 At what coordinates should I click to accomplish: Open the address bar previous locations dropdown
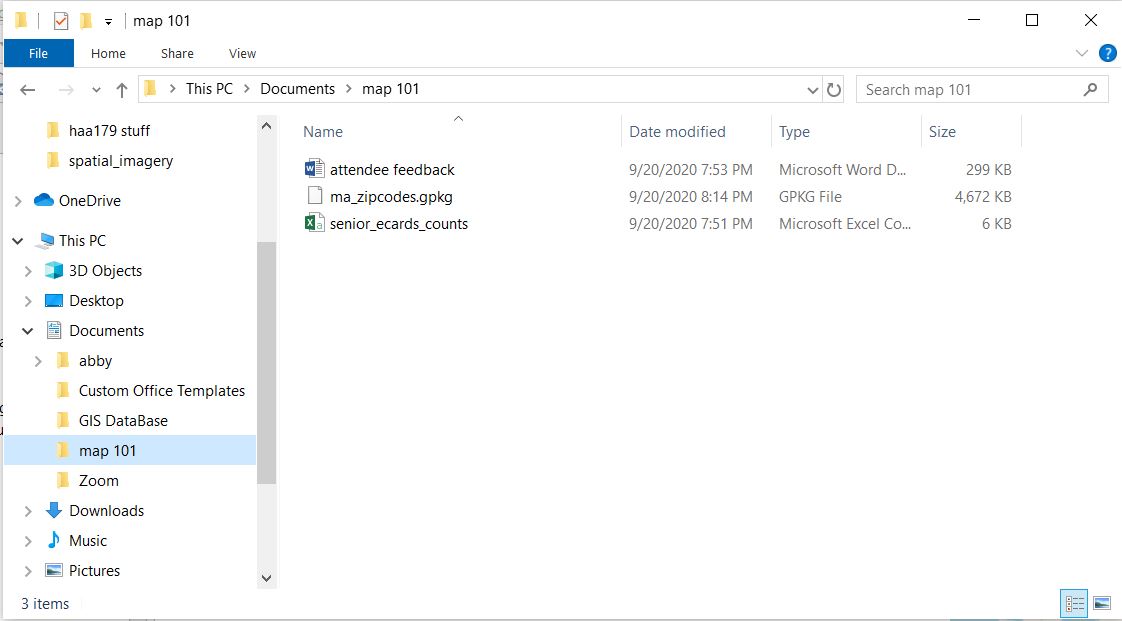812,89
